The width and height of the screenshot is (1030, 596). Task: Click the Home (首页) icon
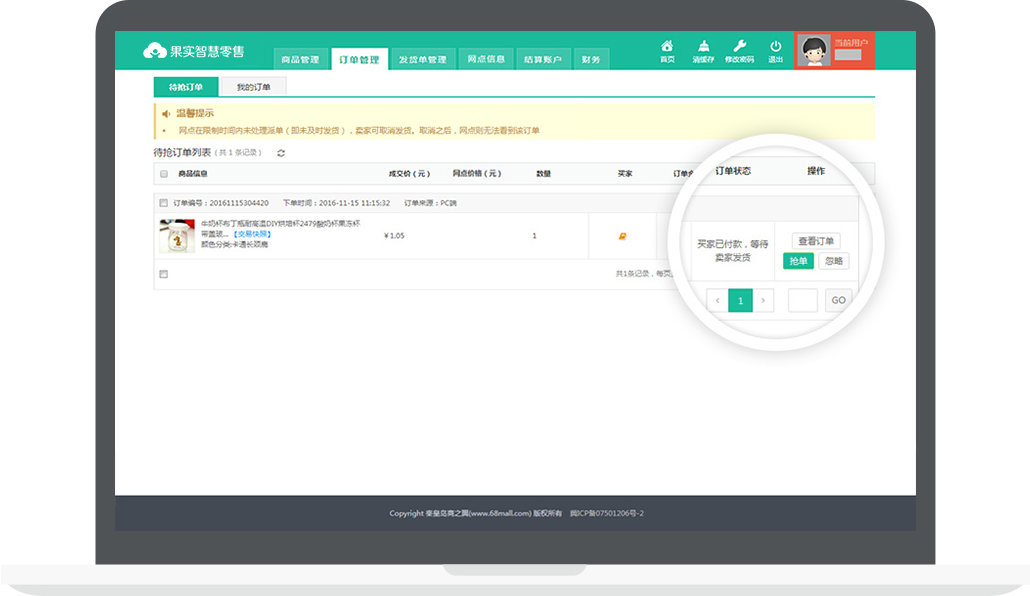(667, 47)
